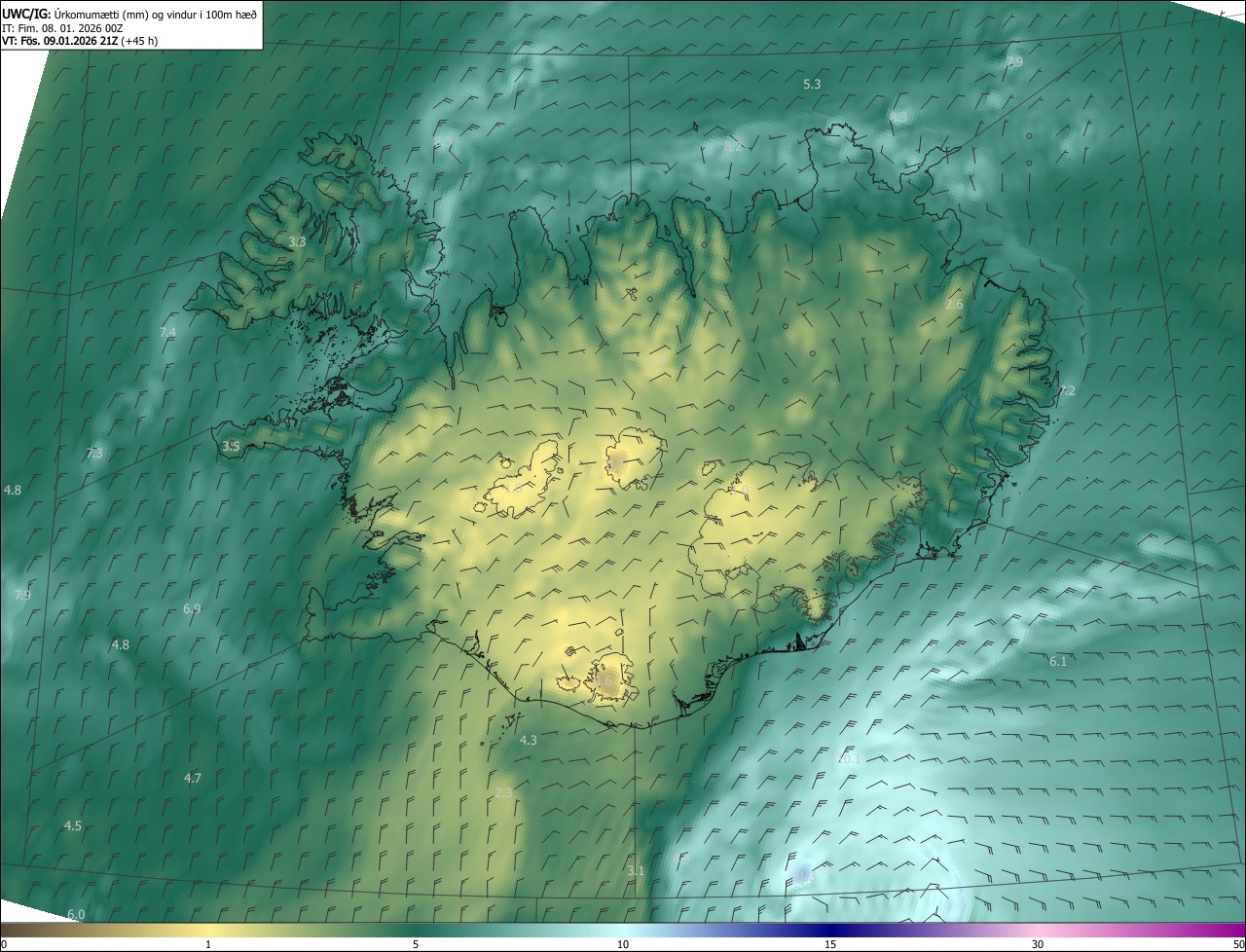Click the UWC/IG title text
This screenshot has width=1246, height=952.
tap(26, 13)
